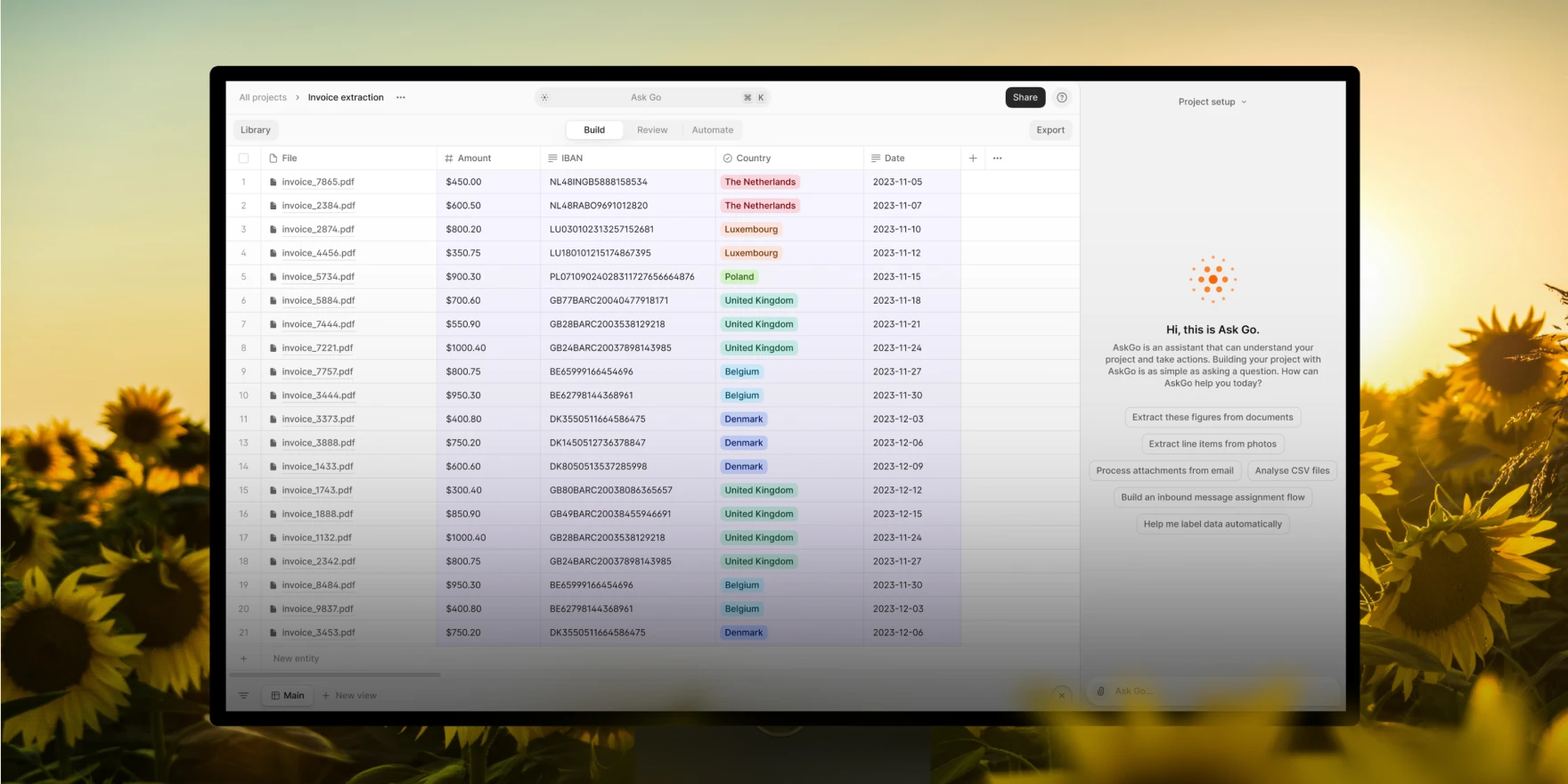This screenshot has height=784, width=1568.
Task: Close the panel with the round X button
Action: (1061, 696)
